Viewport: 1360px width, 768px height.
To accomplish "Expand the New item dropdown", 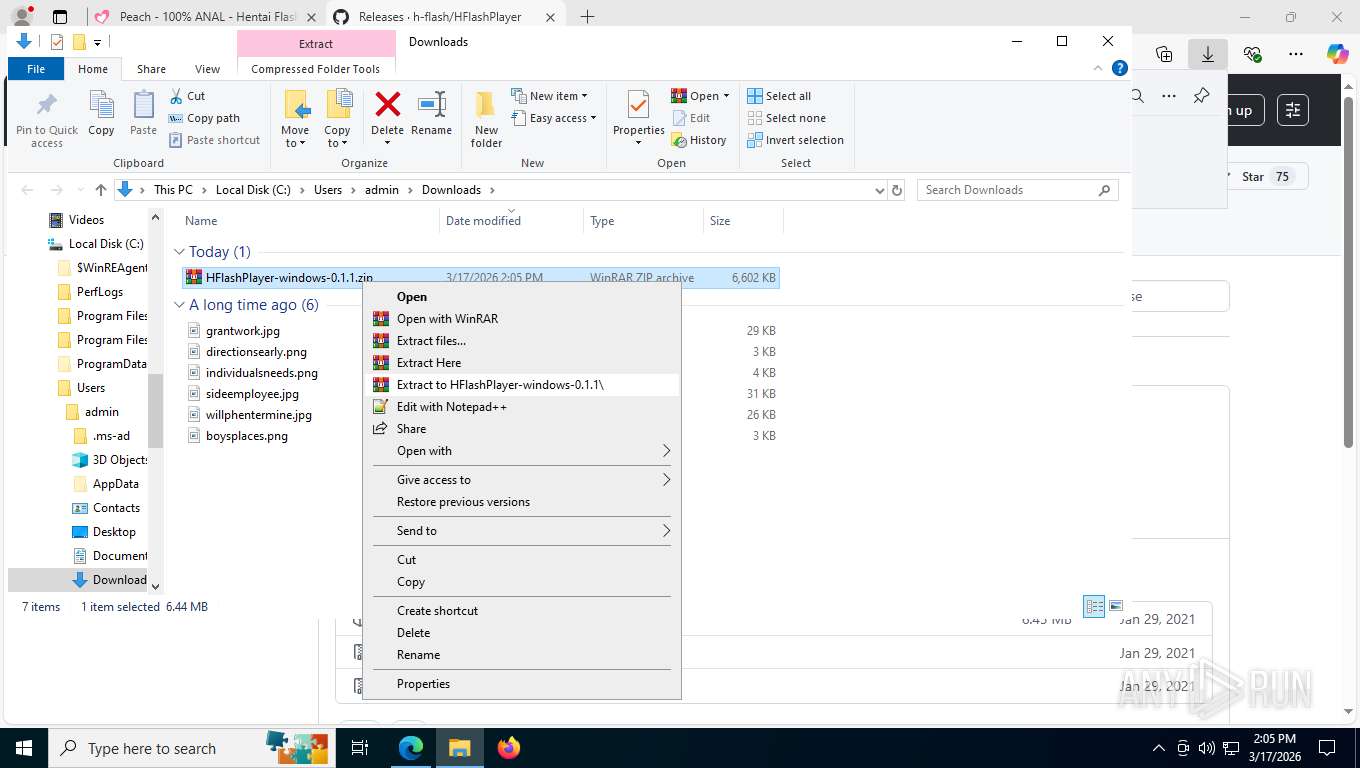I will pyautogui.click(x=549, y=96).
